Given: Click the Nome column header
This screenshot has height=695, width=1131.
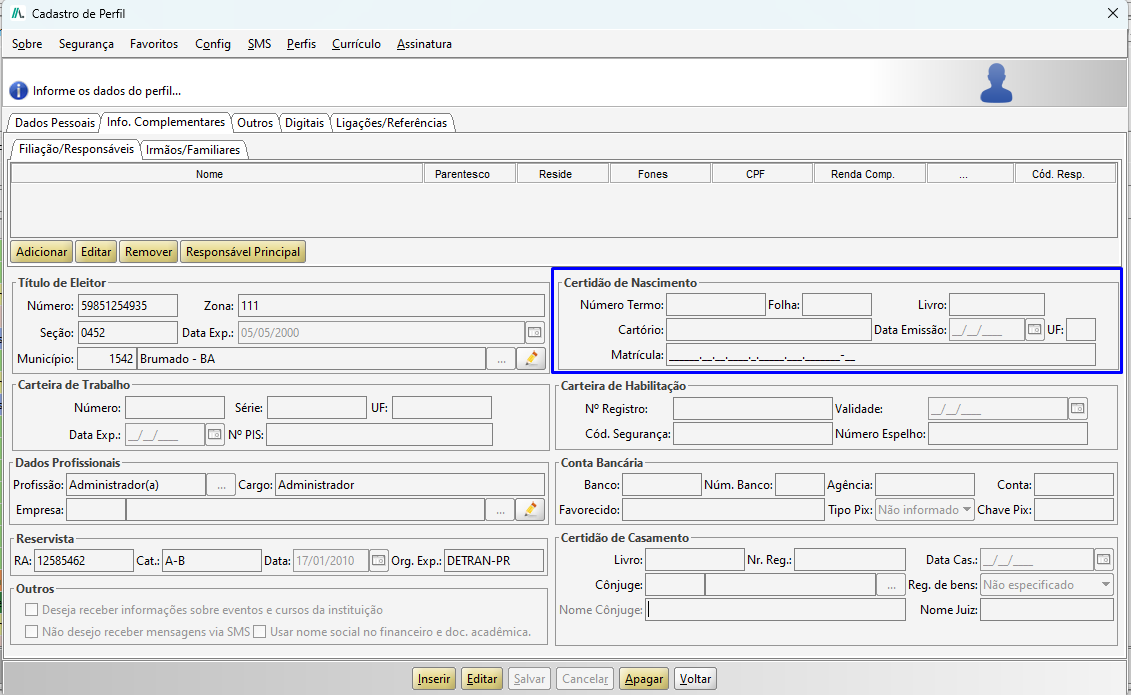Looking at the screenshot, I should point(217,174).
